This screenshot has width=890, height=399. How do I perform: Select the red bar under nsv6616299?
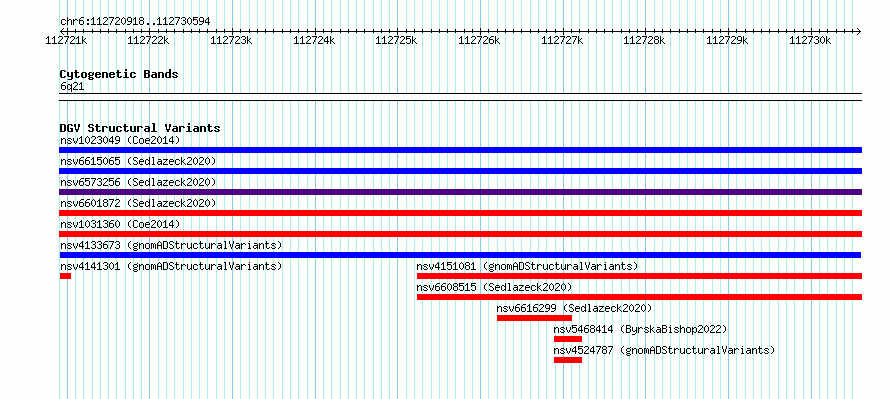click(534, 318)
